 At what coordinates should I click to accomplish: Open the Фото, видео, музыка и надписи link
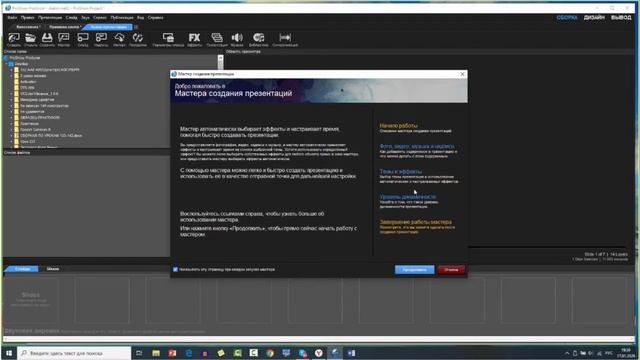tap(417, 146)
